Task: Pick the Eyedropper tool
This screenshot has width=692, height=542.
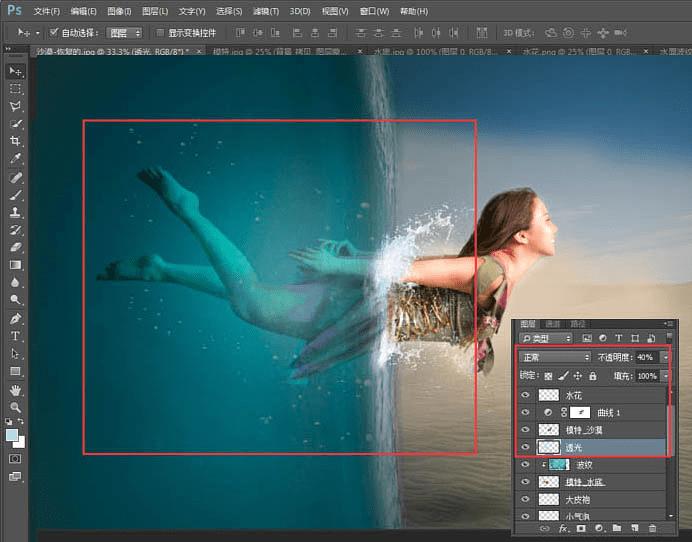Action: coord(16,158)
